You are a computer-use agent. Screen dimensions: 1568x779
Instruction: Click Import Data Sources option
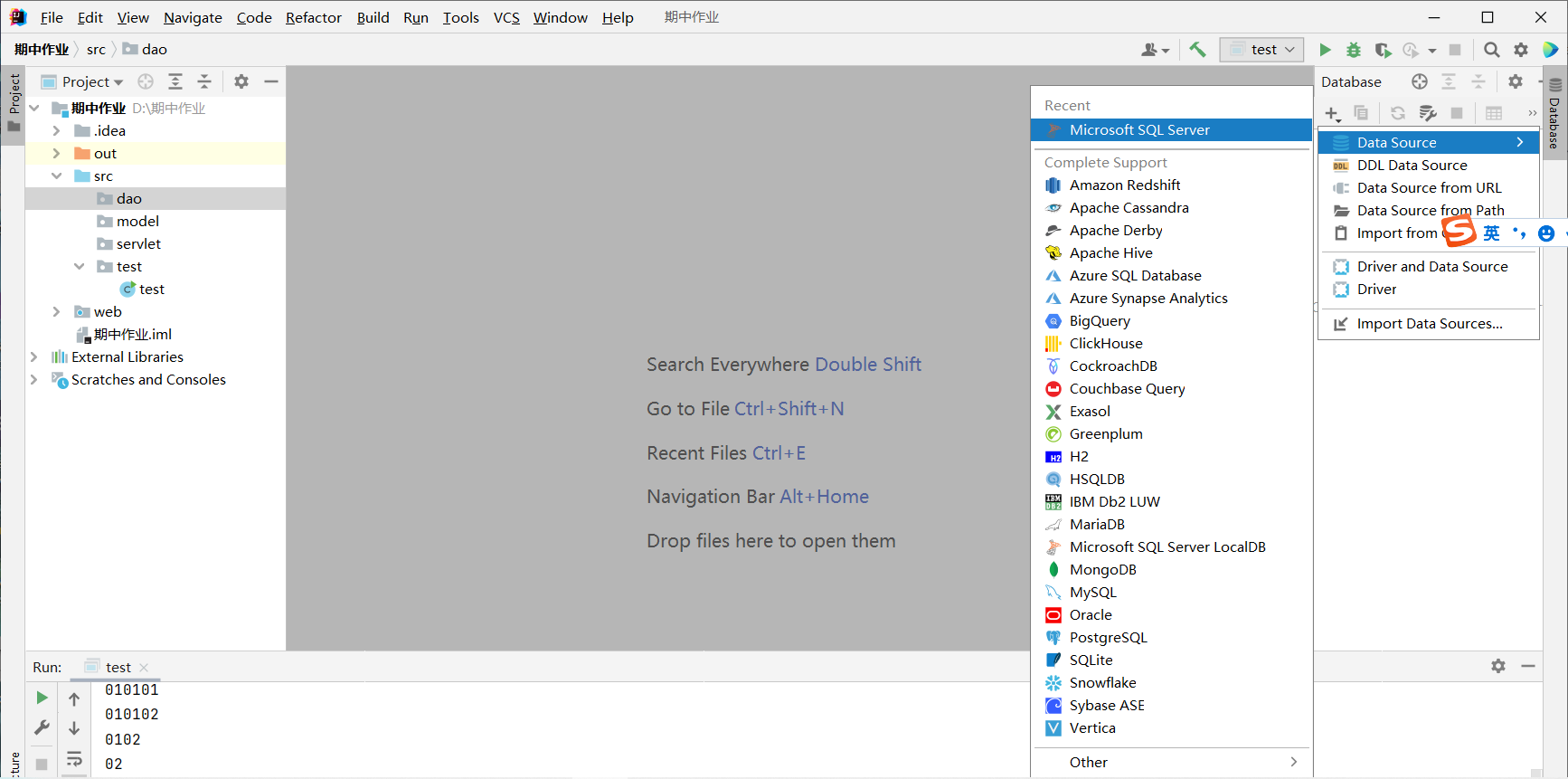point(1429,323)
